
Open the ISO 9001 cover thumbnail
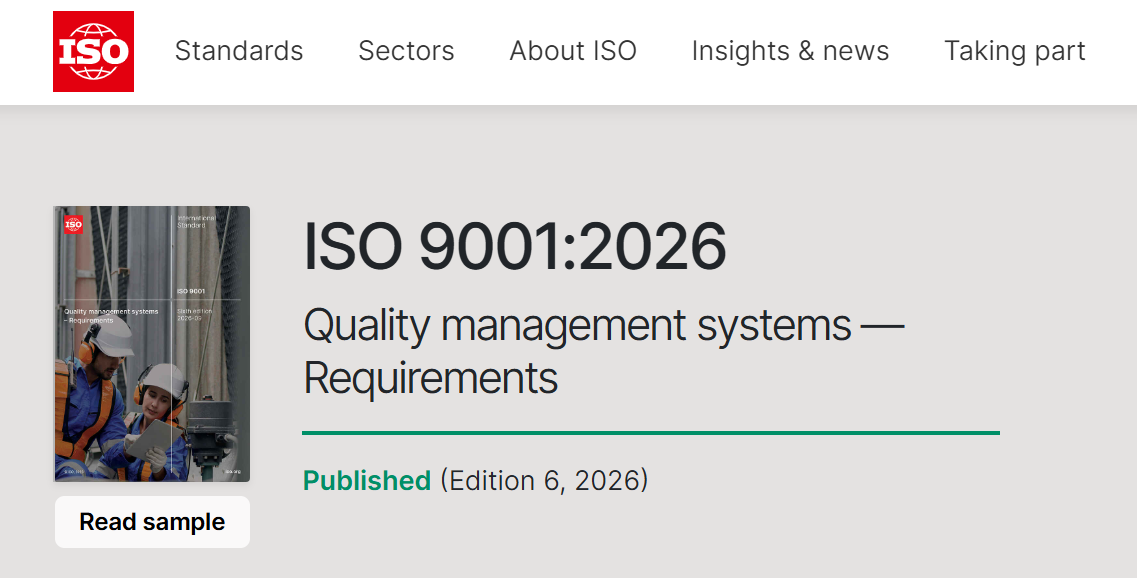click(x=152, y=344)
